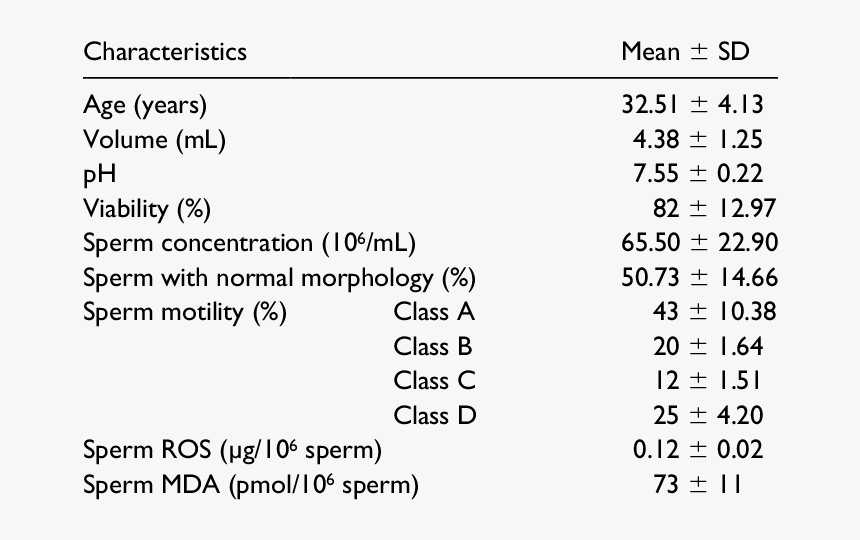Select the value 82 ± 12.97

[714, 208]
